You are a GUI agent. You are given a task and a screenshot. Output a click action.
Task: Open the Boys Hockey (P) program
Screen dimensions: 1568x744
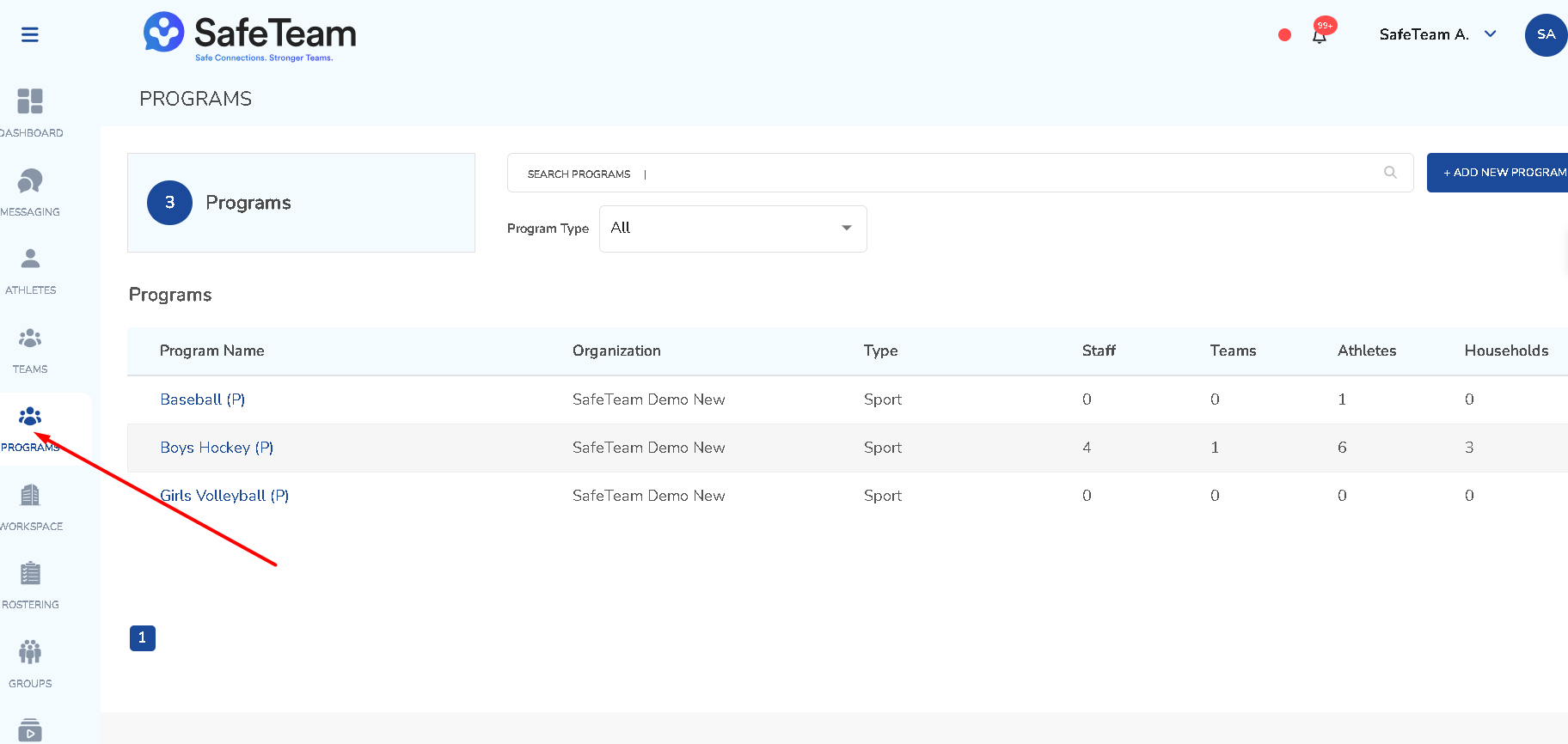click(217, 448)
